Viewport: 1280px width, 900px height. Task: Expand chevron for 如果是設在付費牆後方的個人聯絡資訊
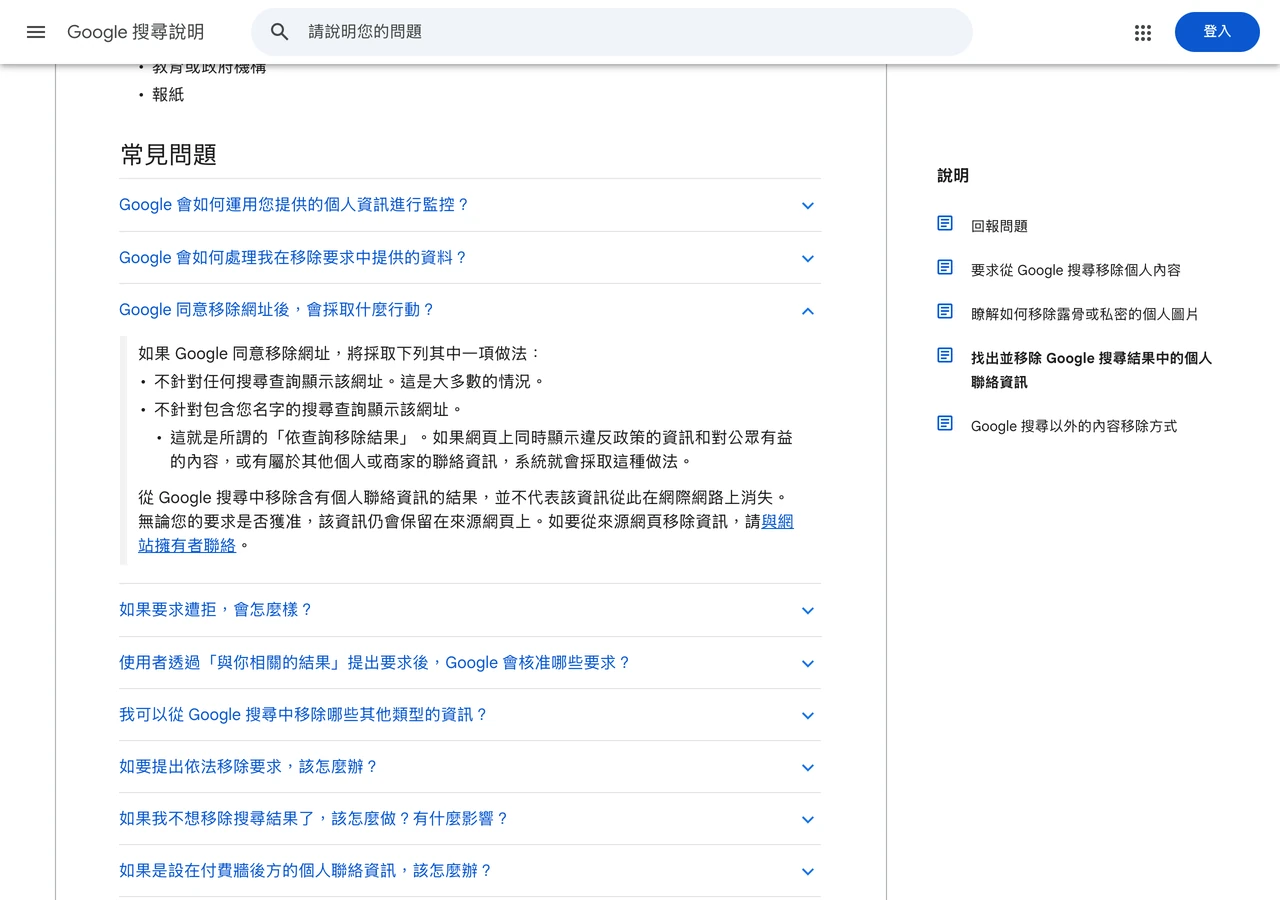(808, 872)
